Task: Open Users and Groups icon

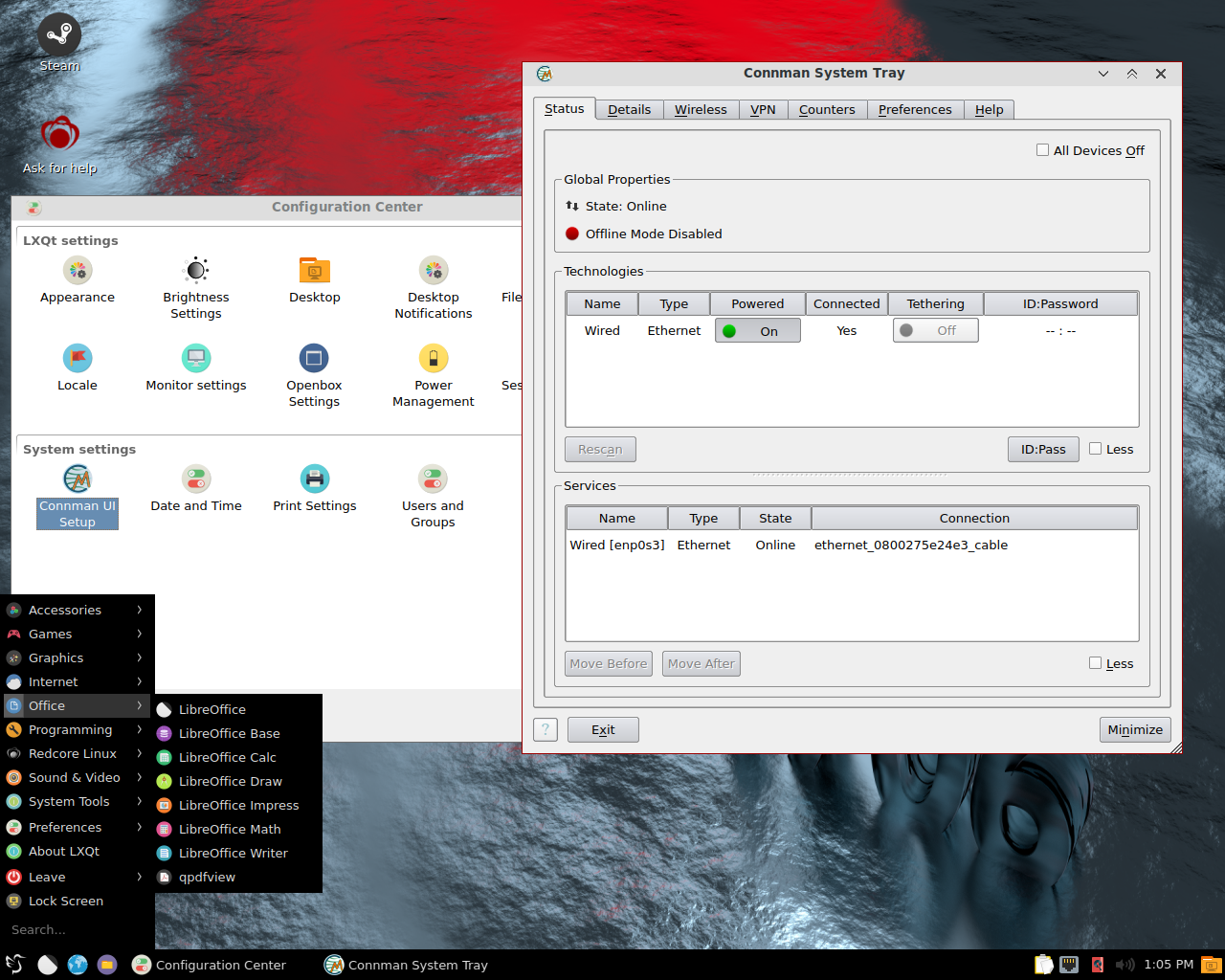Action: tap(433, 497)
